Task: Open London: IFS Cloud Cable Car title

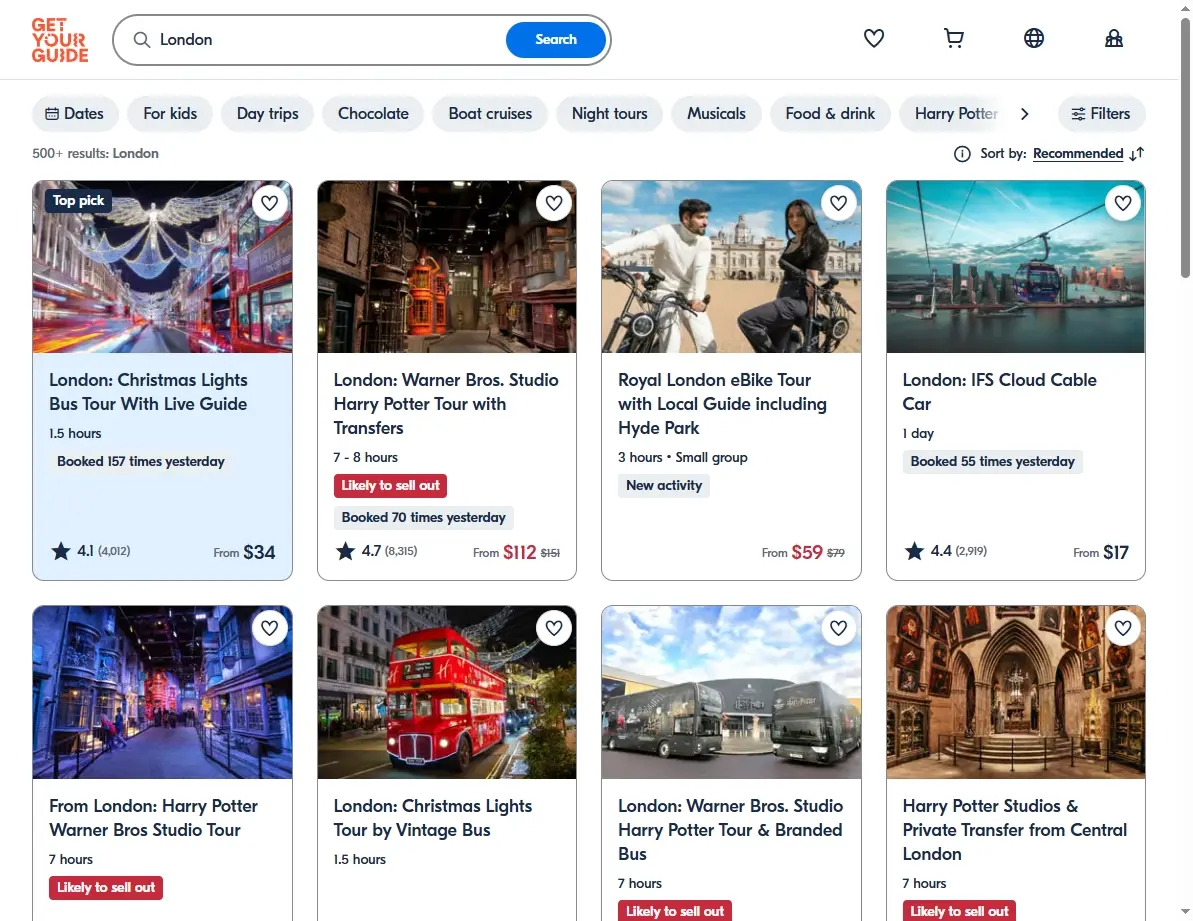Action: click(x=999, y=392)
